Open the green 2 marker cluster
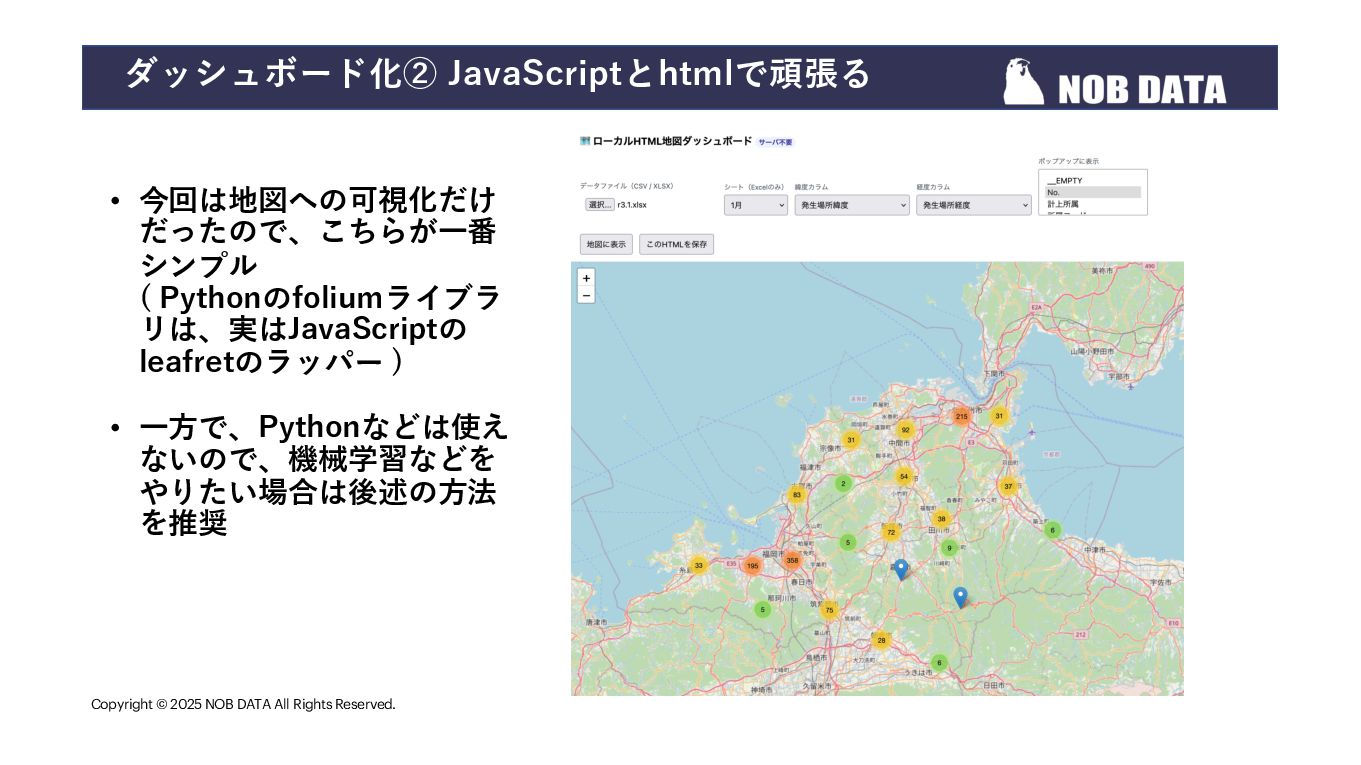The image size is (1361, 765). coord(843,483)
